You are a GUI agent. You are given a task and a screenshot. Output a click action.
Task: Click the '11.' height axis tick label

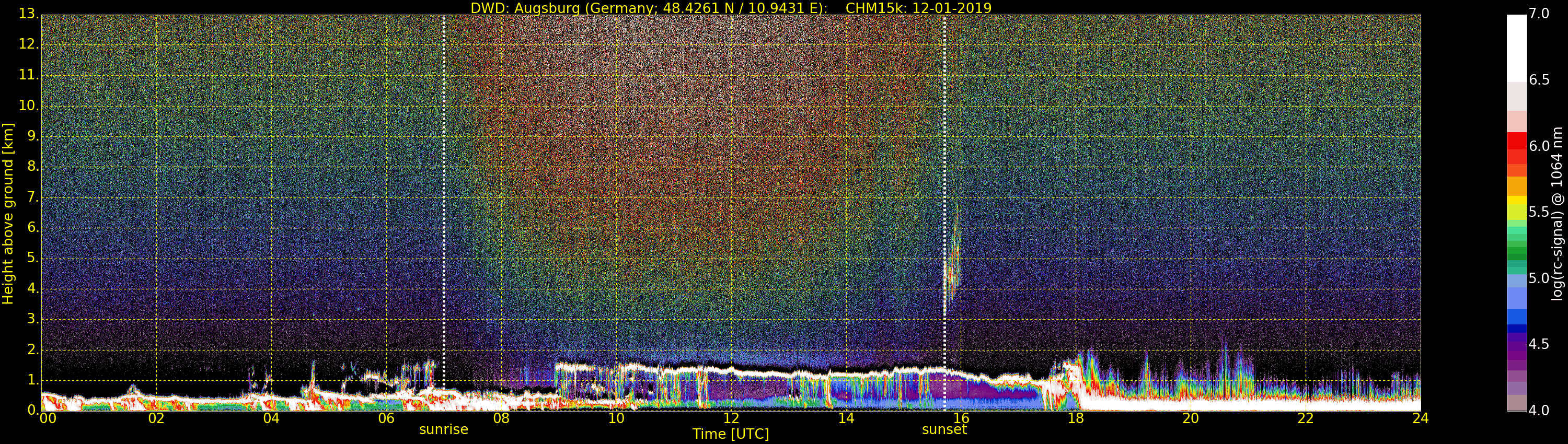(29, 75)
